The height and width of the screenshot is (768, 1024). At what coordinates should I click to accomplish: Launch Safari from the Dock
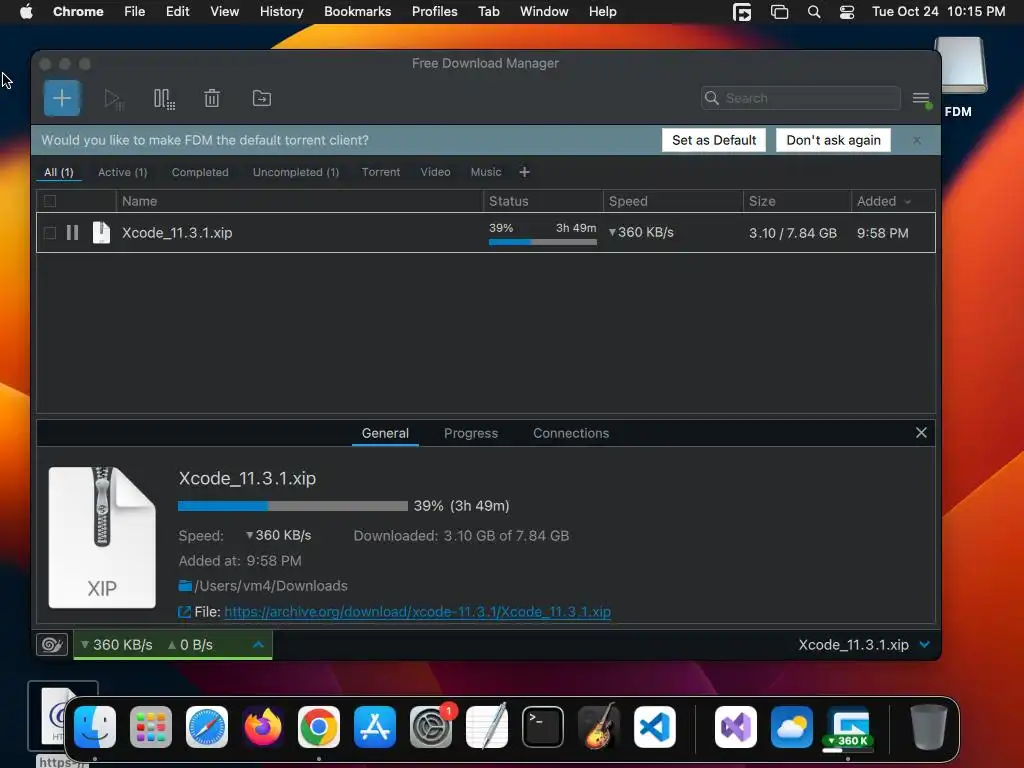[207, 727]
